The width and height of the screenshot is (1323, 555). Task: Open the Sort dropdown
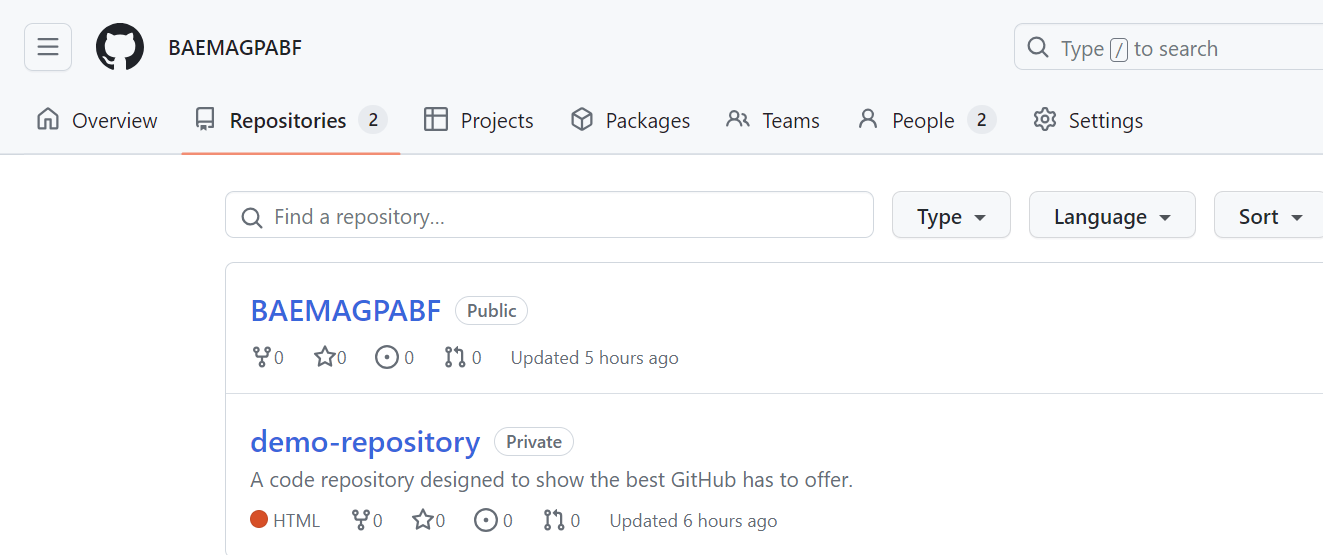click(x=1270, y=216)
